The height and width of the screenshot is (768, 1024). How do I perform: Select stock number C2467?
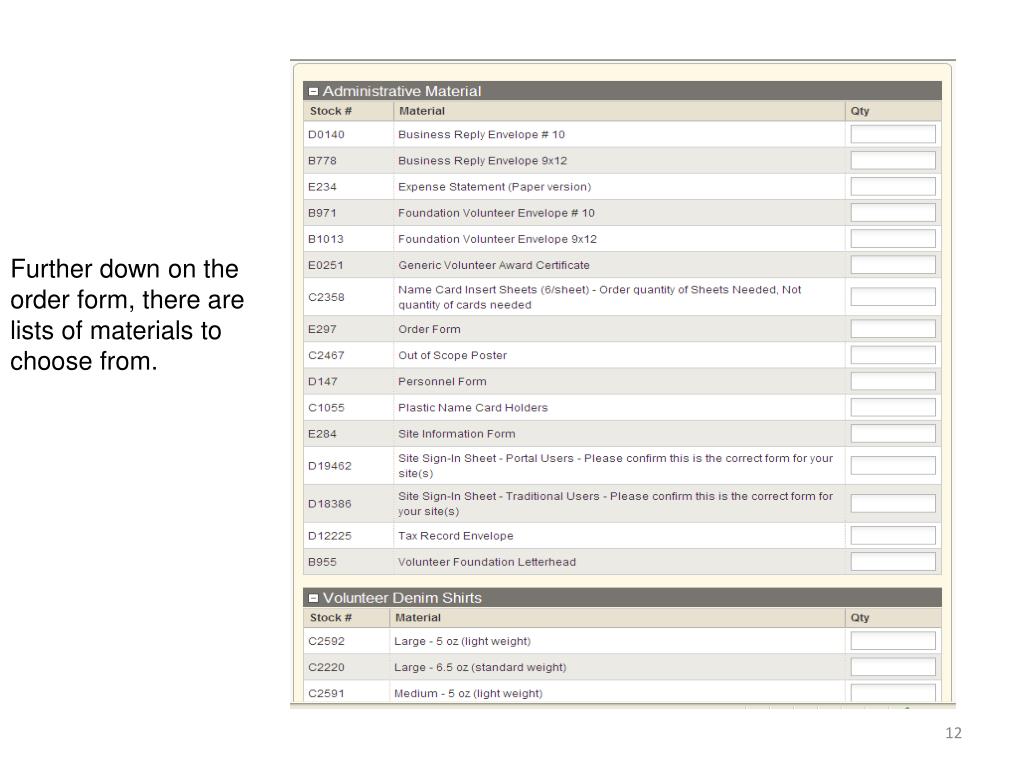(326, 355)
